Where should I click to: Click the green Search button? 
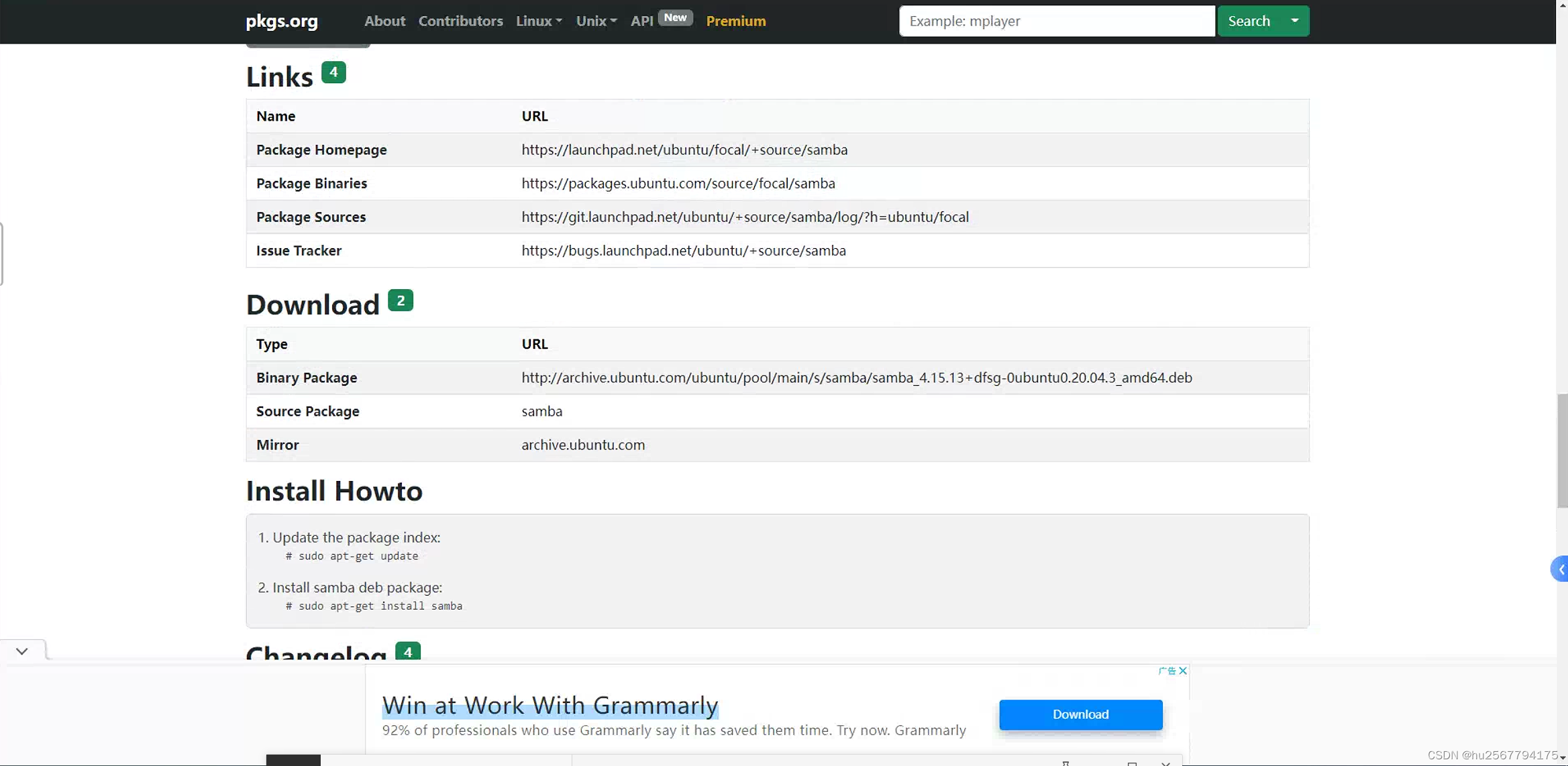pos(1249,21)
